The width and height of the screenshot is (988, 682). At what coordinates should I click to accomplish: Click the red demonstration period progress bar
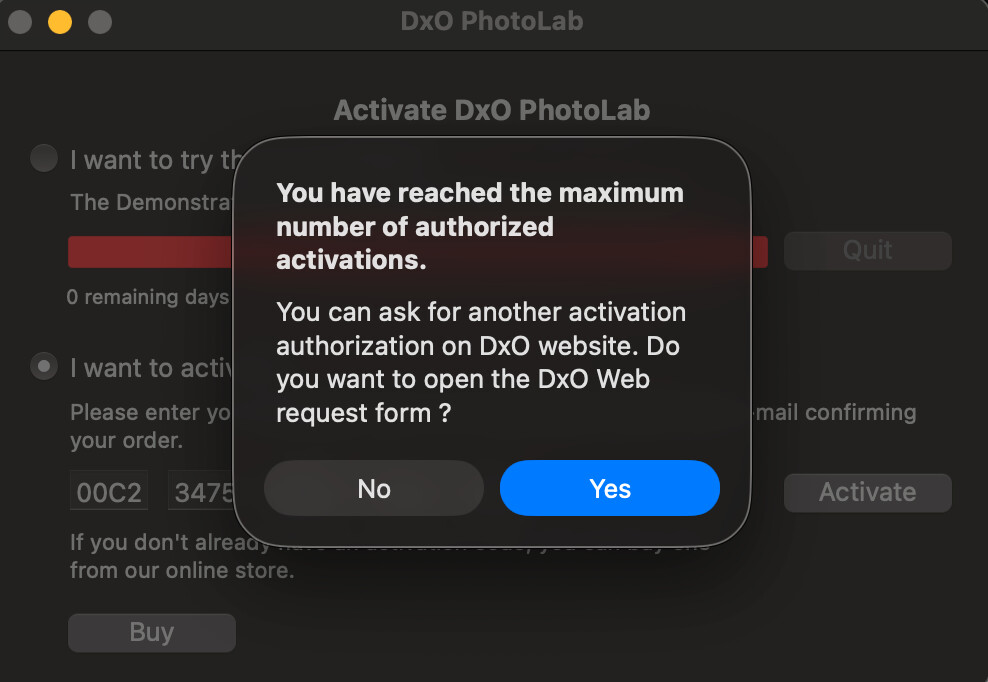(x=150, y=251)
